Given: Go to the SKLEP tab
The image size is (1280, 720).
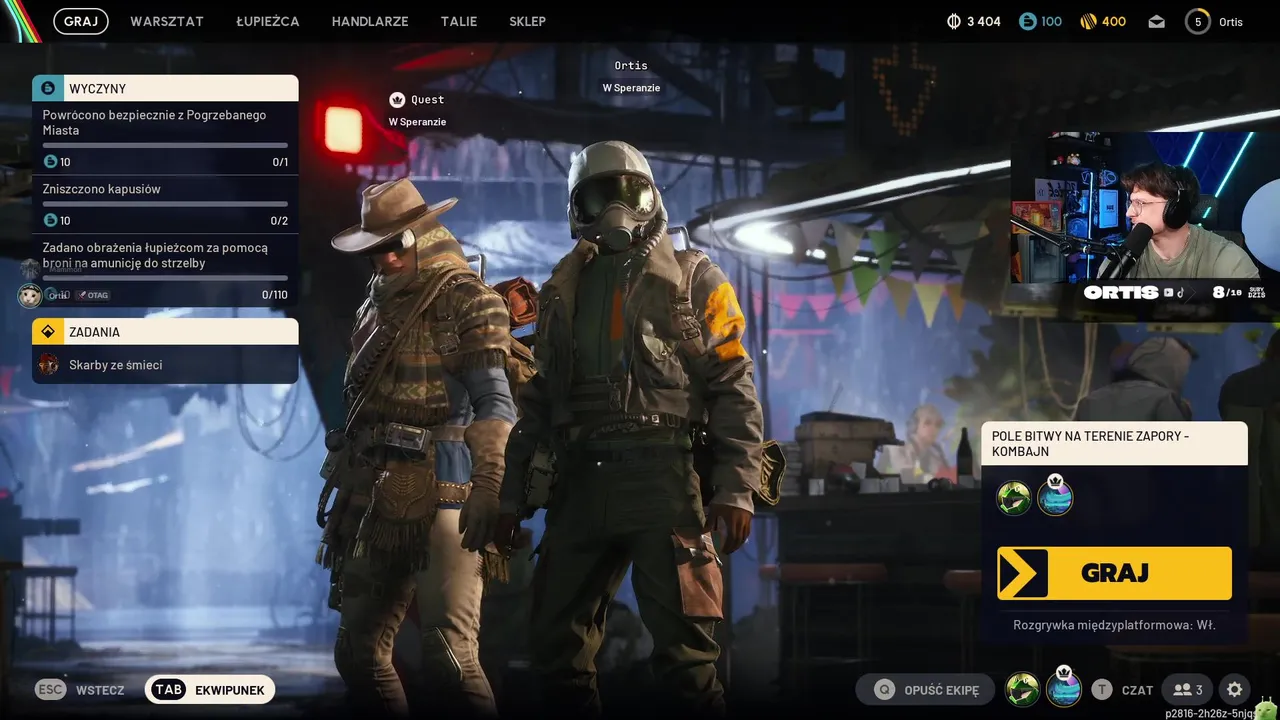Looking at the screenshot, I should click(527, 21).
